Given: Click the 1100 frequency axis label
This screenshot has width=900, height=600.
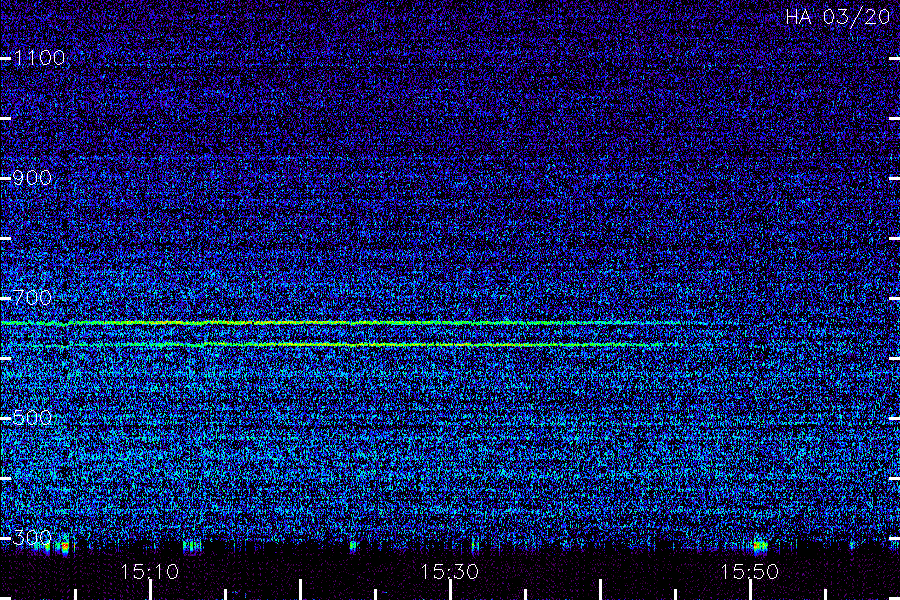Looking at the screenshot, I should click(x=39, y=58).
